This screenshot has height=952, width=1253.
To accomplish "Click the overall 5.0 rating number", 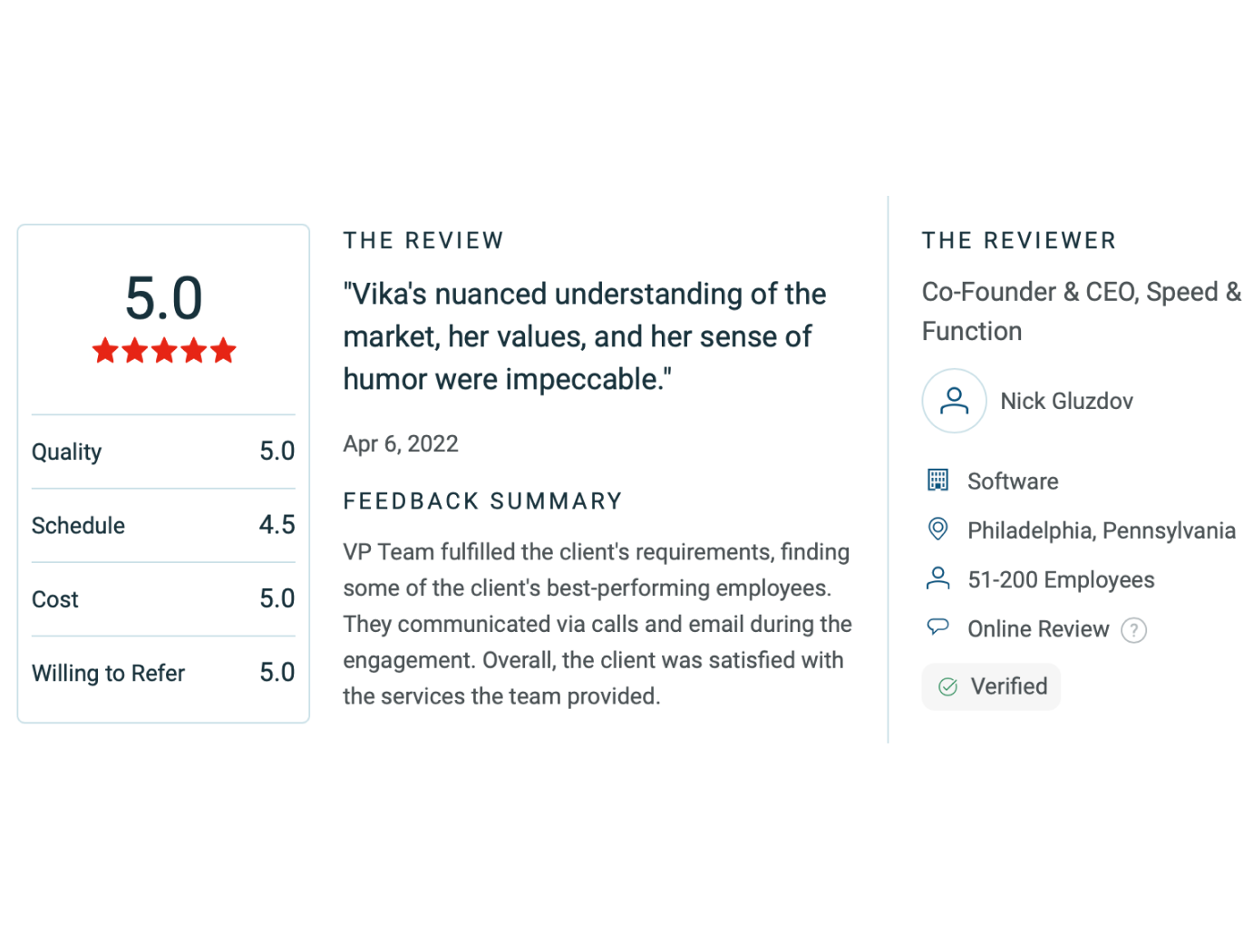I will [164, 298].
